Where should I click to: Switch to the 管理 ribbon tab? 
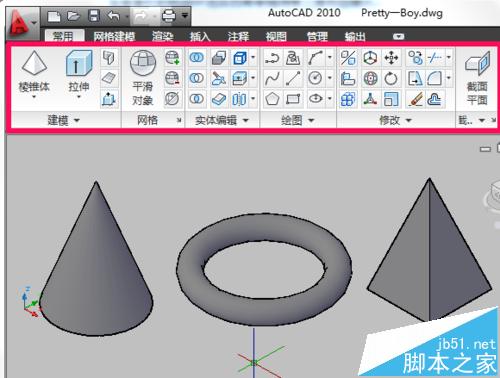tap(317, 36)
